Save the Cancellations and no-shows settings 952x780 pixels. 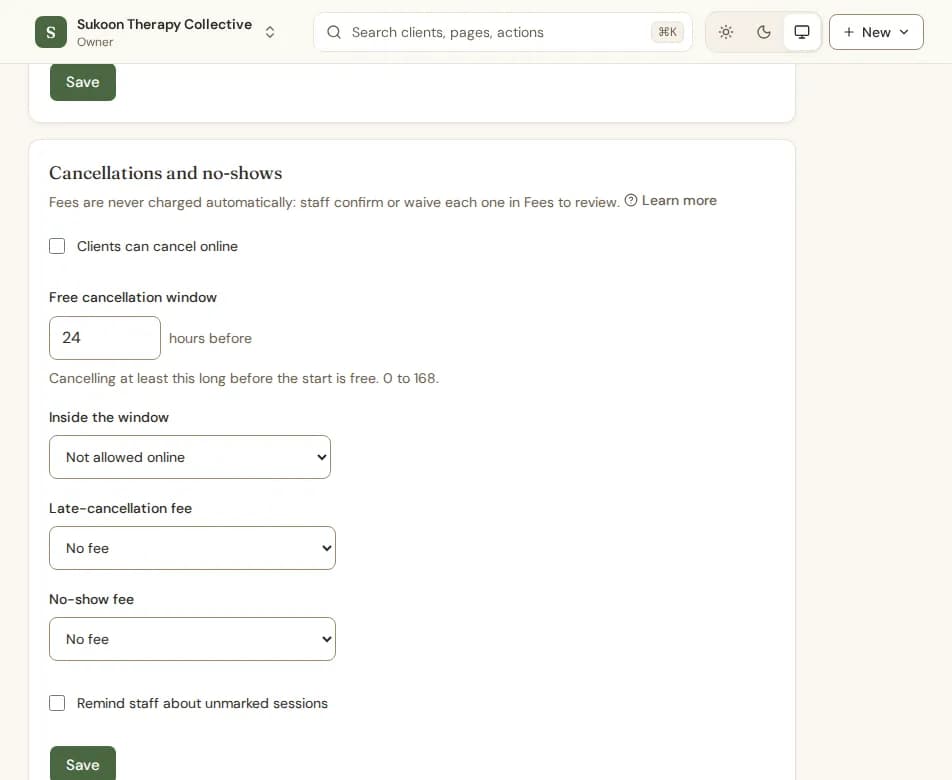point(83,764)
